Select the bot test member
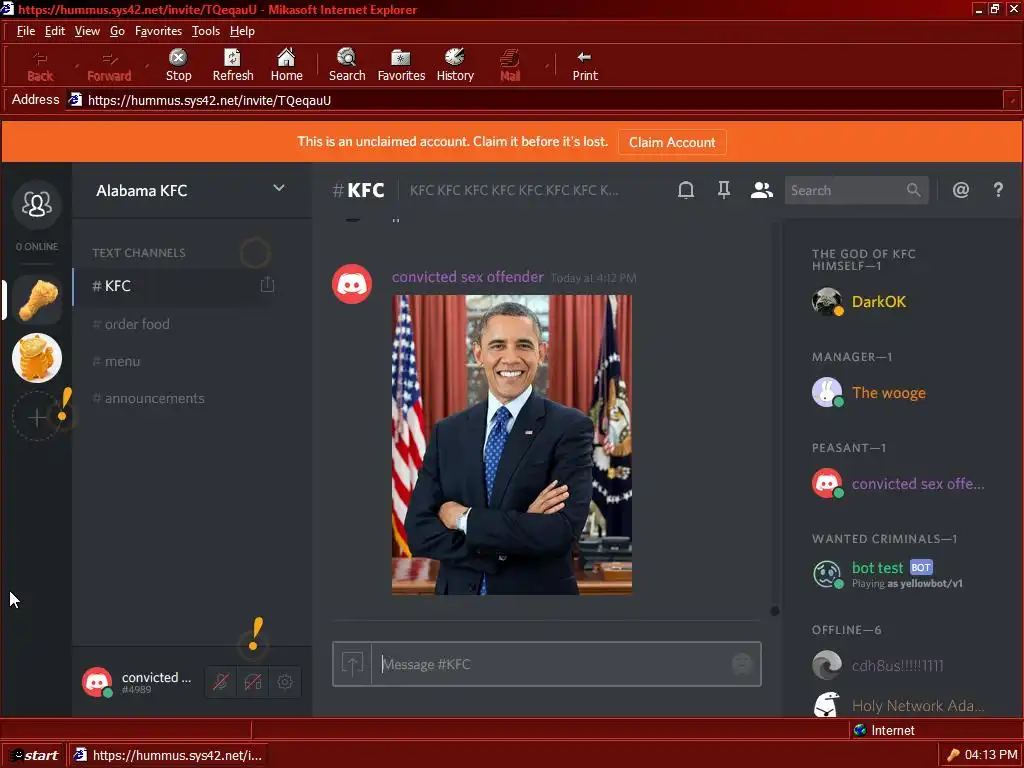The width and height of the screenshot is (1024, 768). (901, 575)
